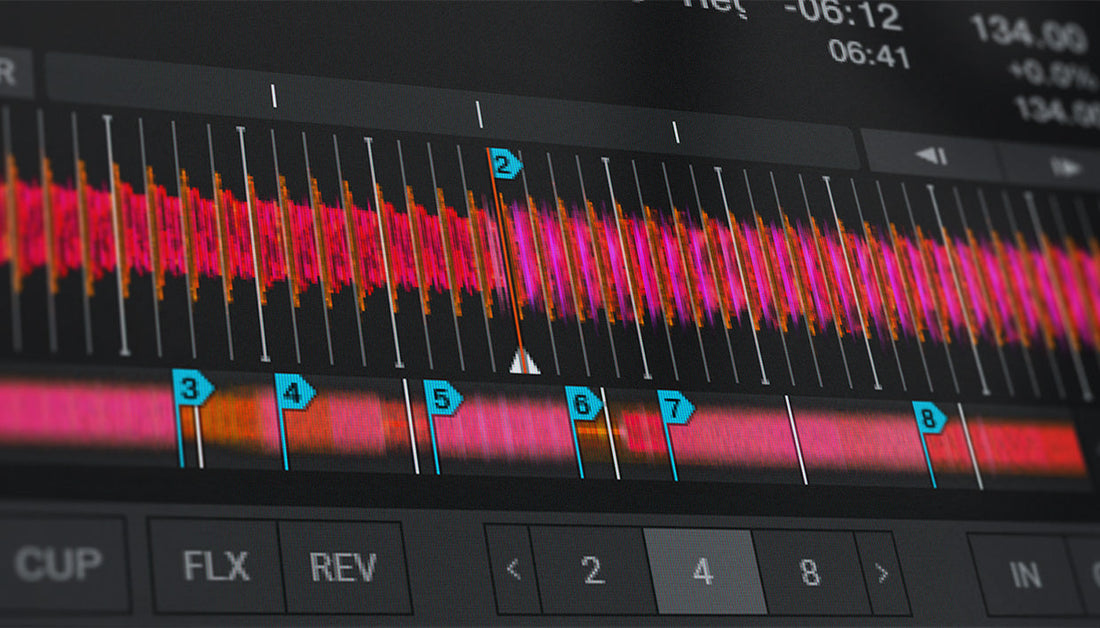Jump to cue marker 6 in overview

[x=584, y=404]
